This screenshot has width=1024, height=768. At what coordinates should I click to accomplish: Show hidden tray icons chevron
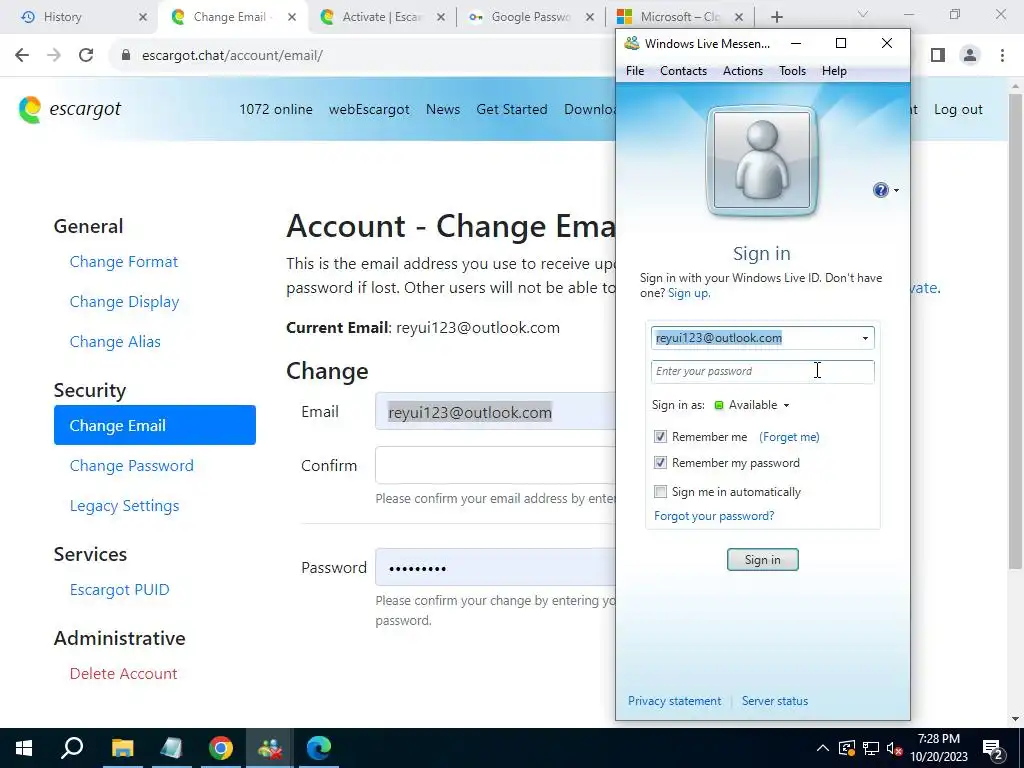(823, 748)
